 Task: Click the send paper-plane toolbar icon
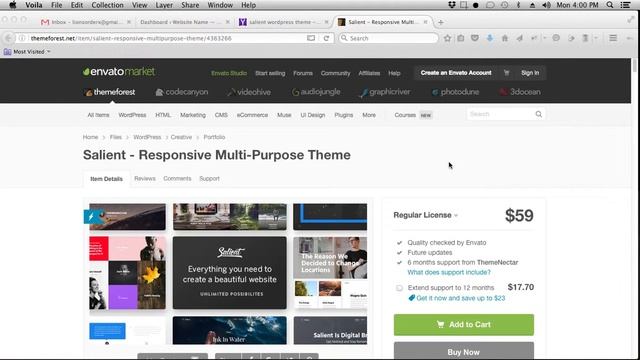click(520, 38)
